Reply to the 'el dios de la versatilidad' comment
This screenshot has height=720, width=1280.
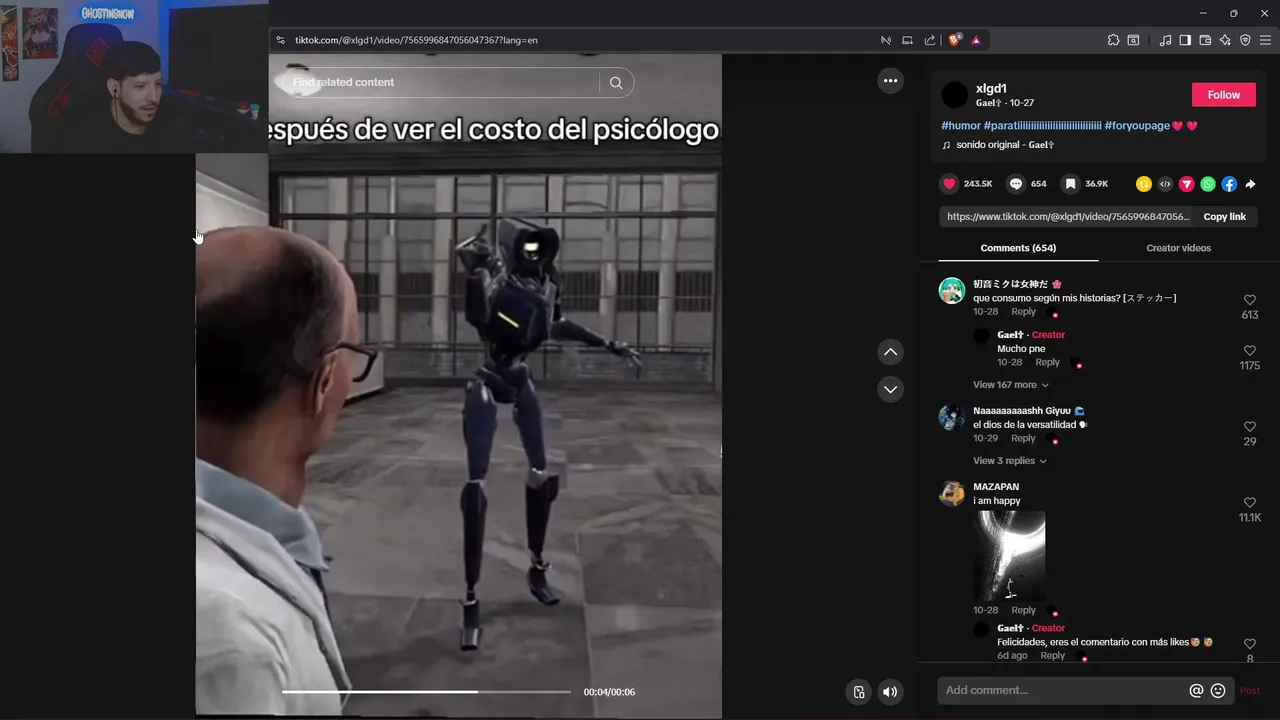[1023, 438]
